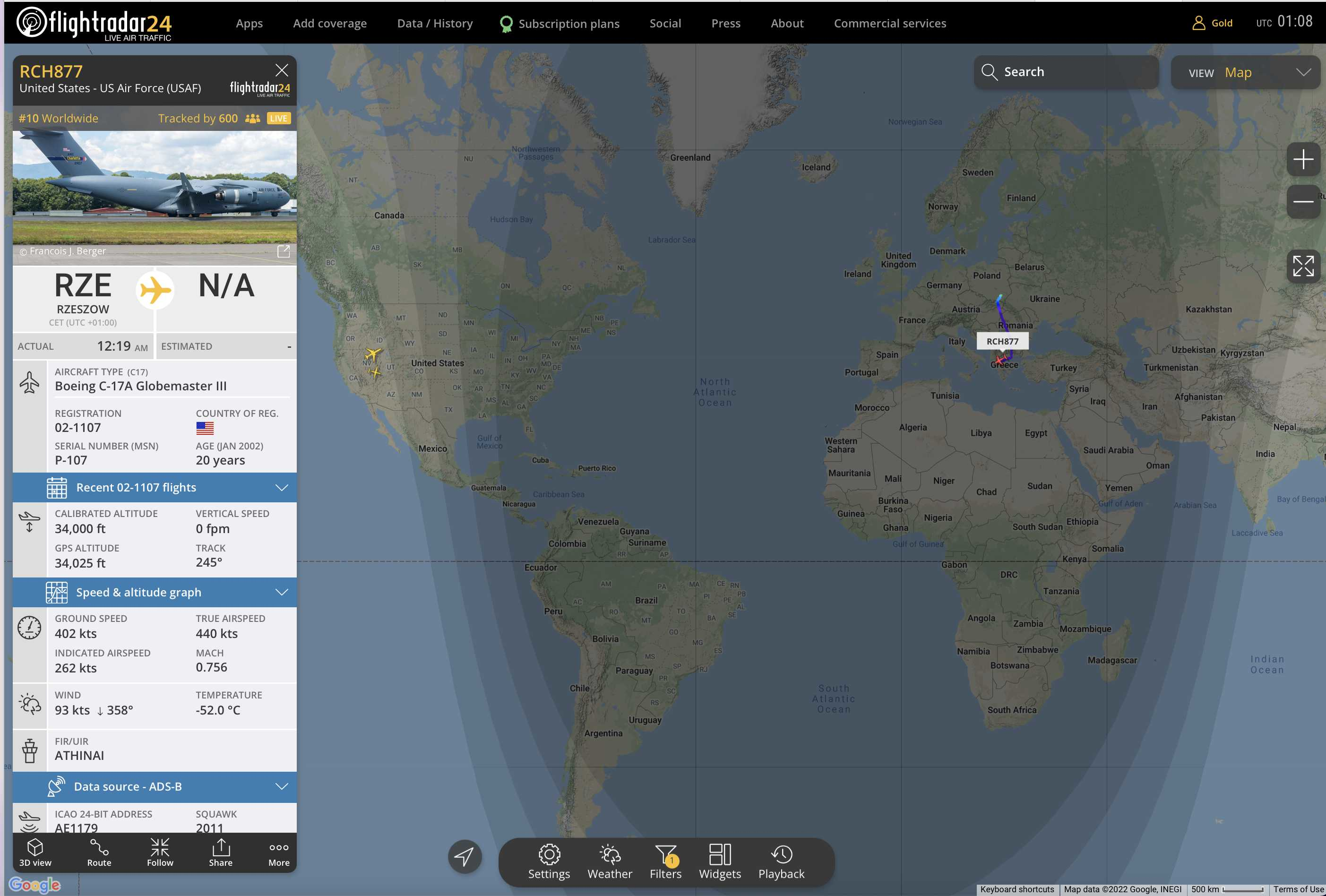
Task: Click Keyboard shortcuts link
Action: pyautogui.click(x=1017, y=889)
